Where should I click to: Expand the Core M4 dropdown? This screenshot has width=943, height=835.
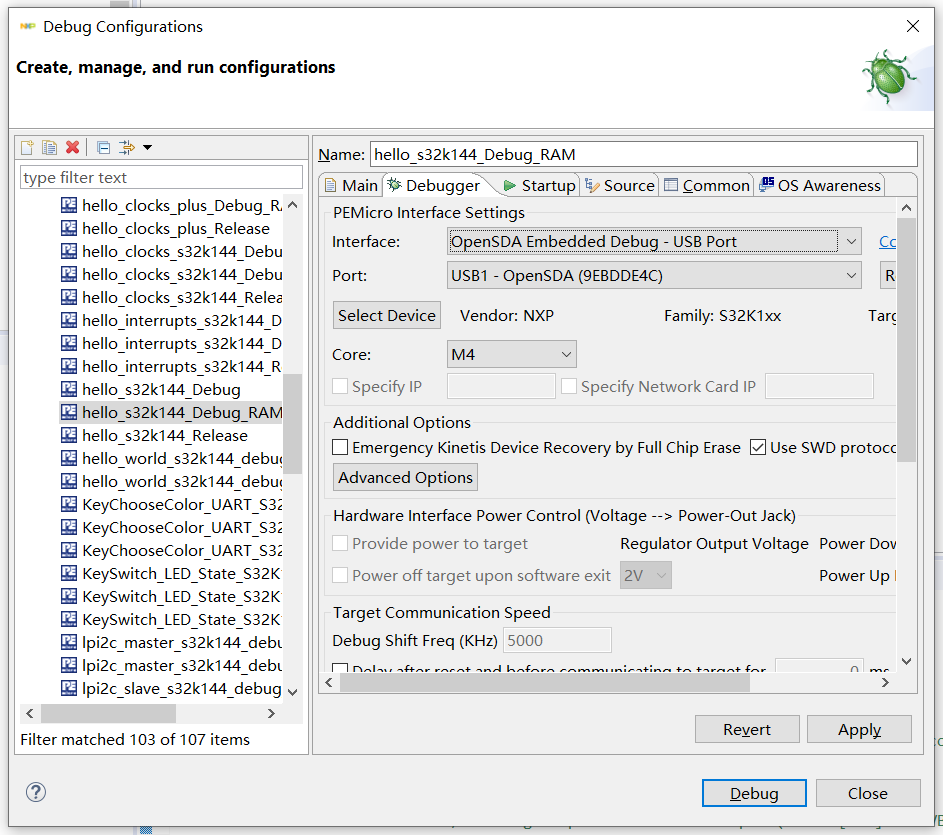[x=512, y=354]
